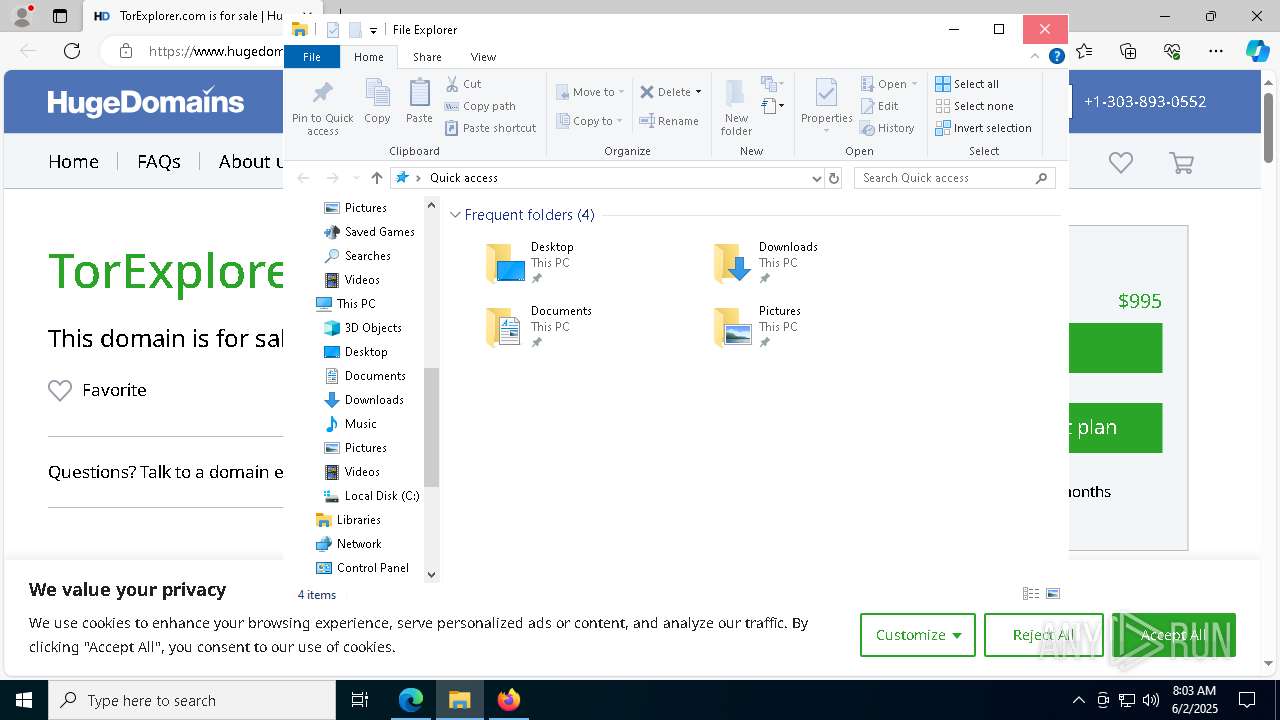The height and width of the screenshot is (720, 1280).
Task: Select Control Panel in navigation pane
Action: 362,568
